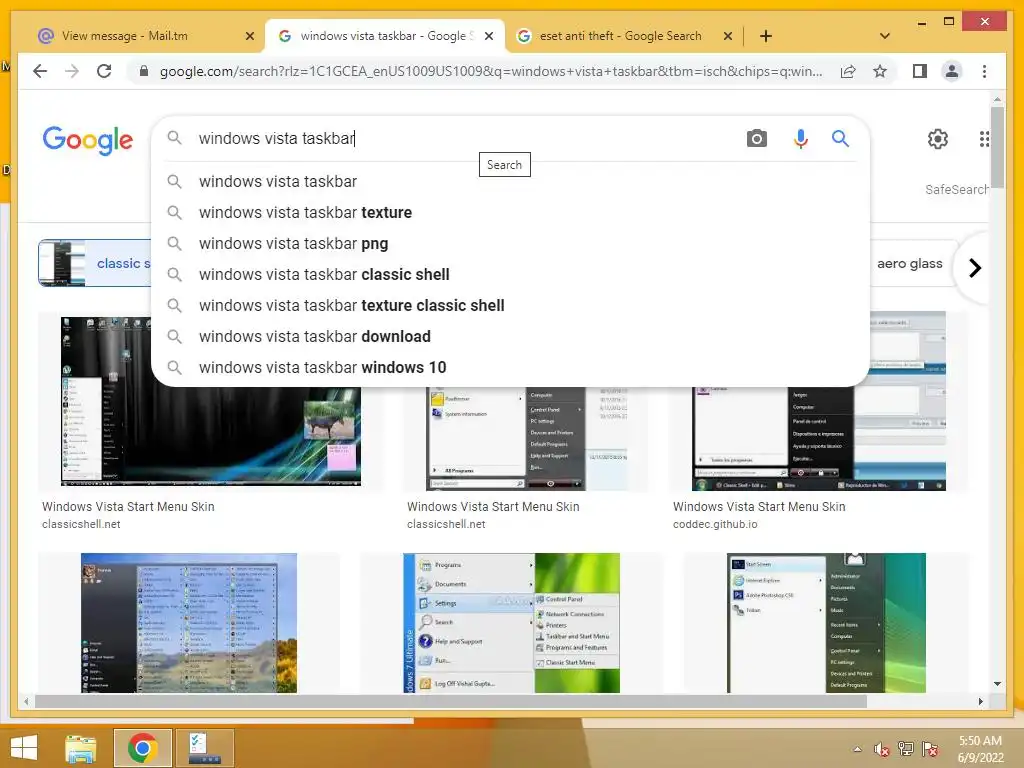Open the tab search chevron
Image resolution: width=1024 pixels, height=768 pixels.
885,36
